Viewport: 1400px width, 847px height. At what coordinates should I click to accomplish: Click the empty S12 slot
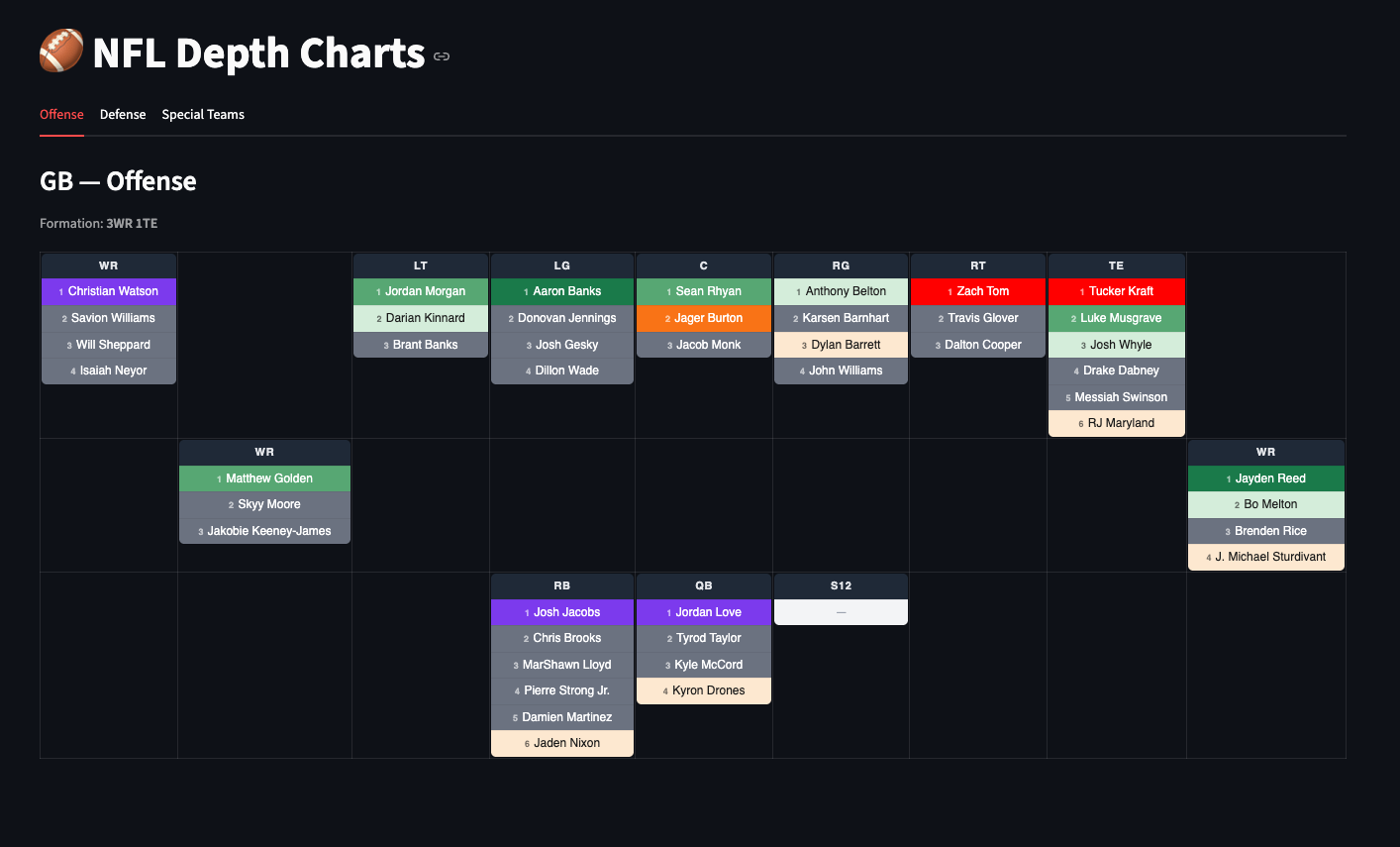point(841,612)
